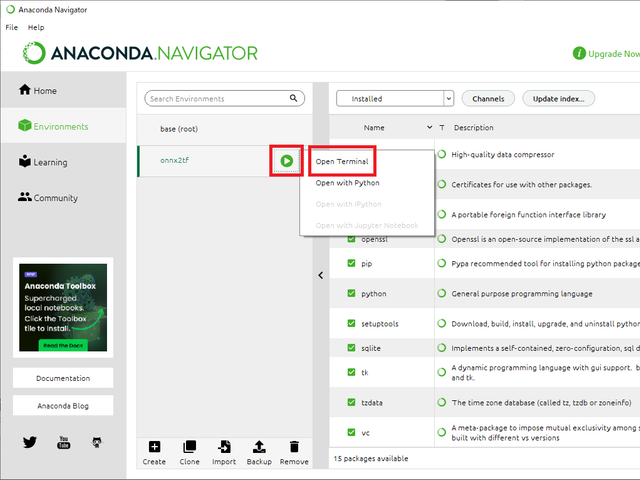640x480 pixels.
Task: Select the base (root) environment
Action: pyautogui.click(x=224, y=129)
